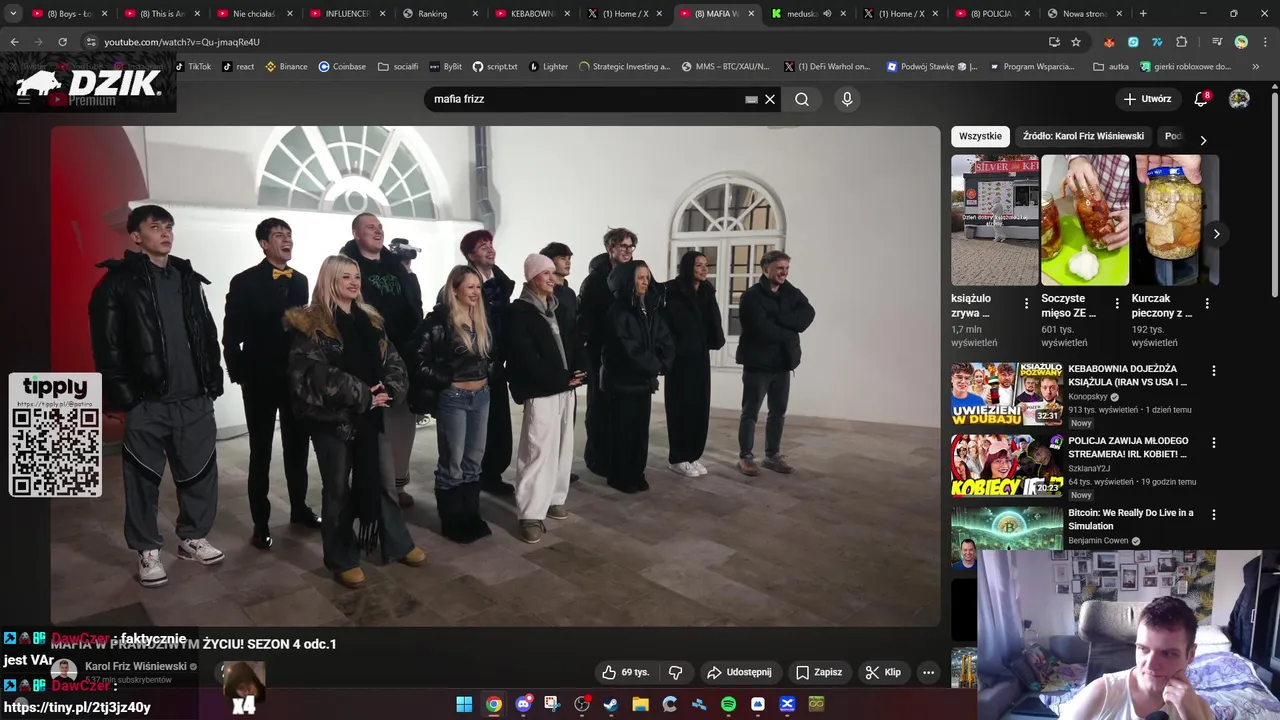Image resolution: width=1280 pixels, height=720 pixels.
Task: Open the 'książulo zrywa' short thumbnail
Action: tap(995, 220)
